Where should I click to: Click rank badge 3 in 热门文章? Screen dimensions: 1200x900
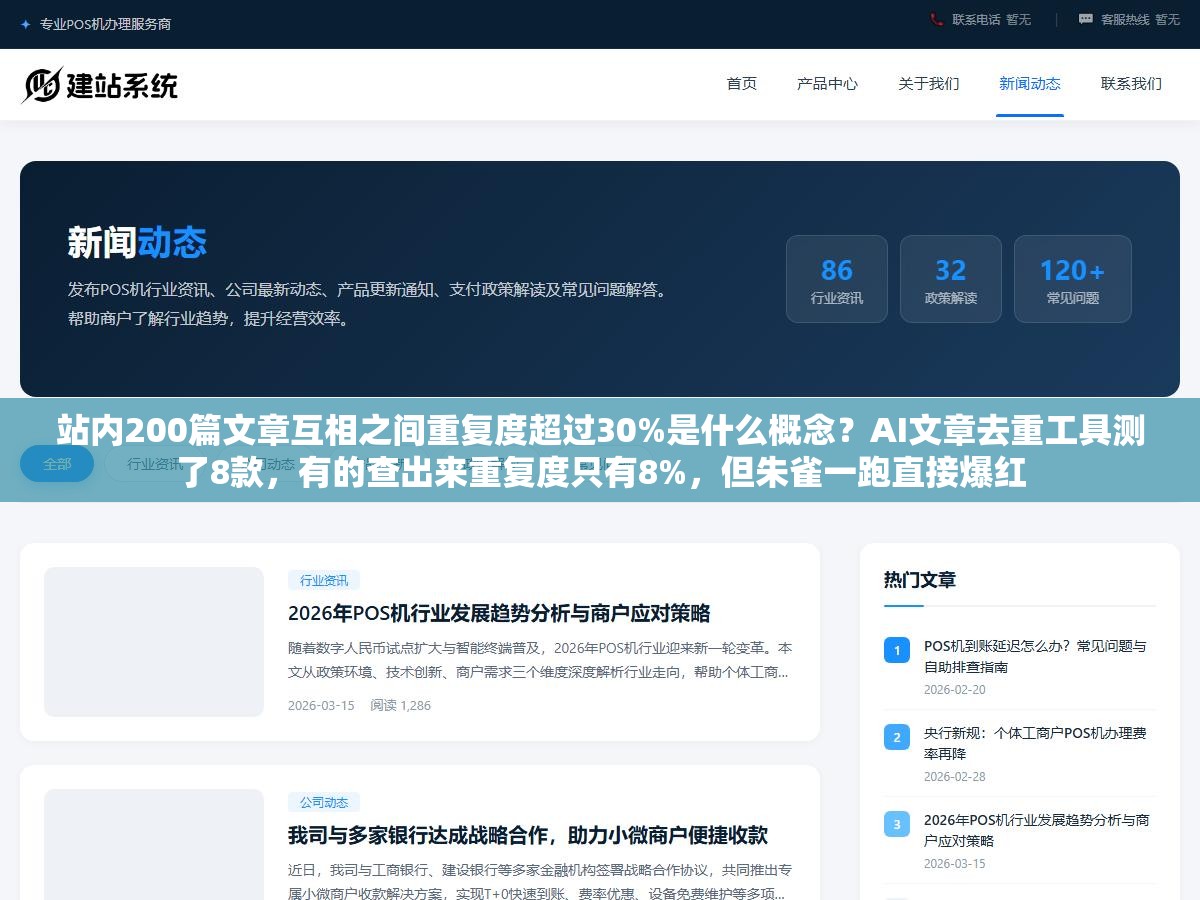897,824
